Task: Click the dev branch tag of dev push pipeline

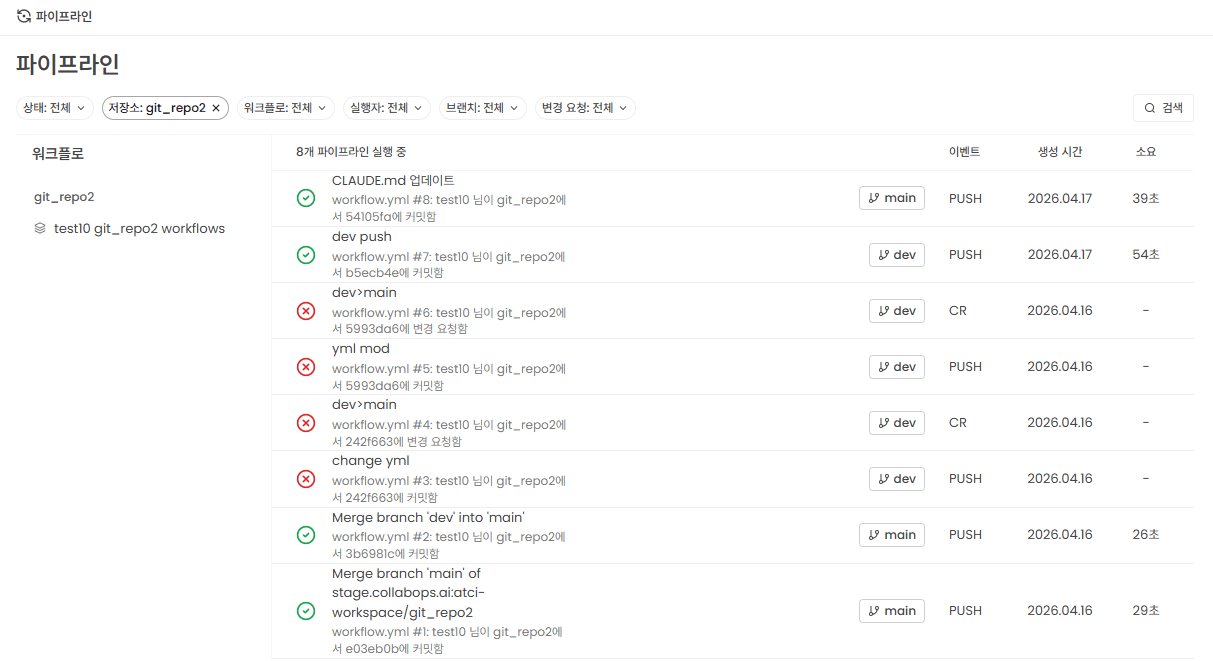Action: [897, 255]
